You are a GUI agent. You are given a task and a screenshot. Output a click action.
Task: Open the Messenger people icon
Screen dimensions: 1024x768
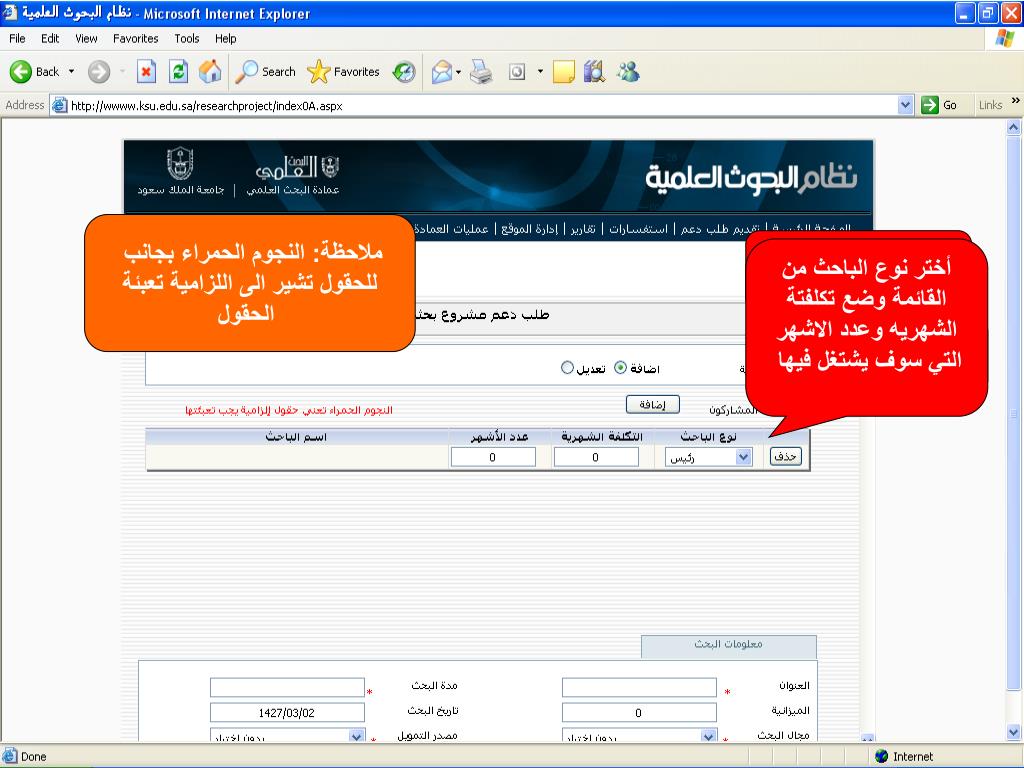click(x=628, y=72)
